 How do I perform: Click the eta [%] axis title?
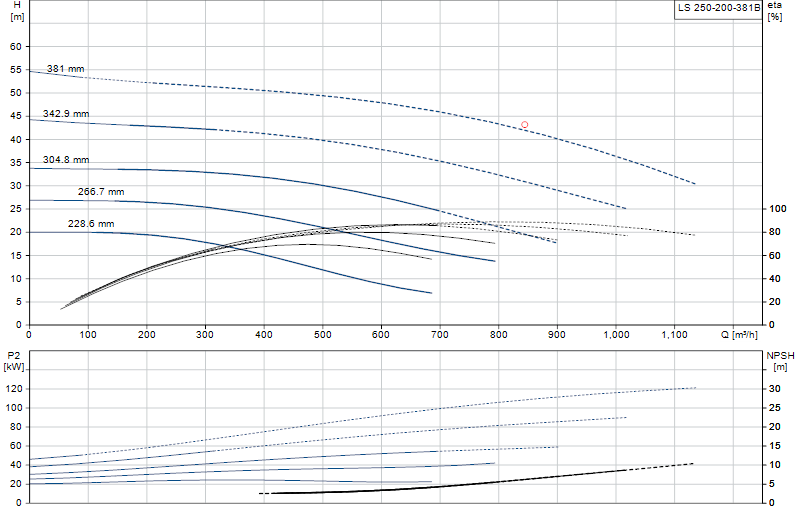[774, 11]
